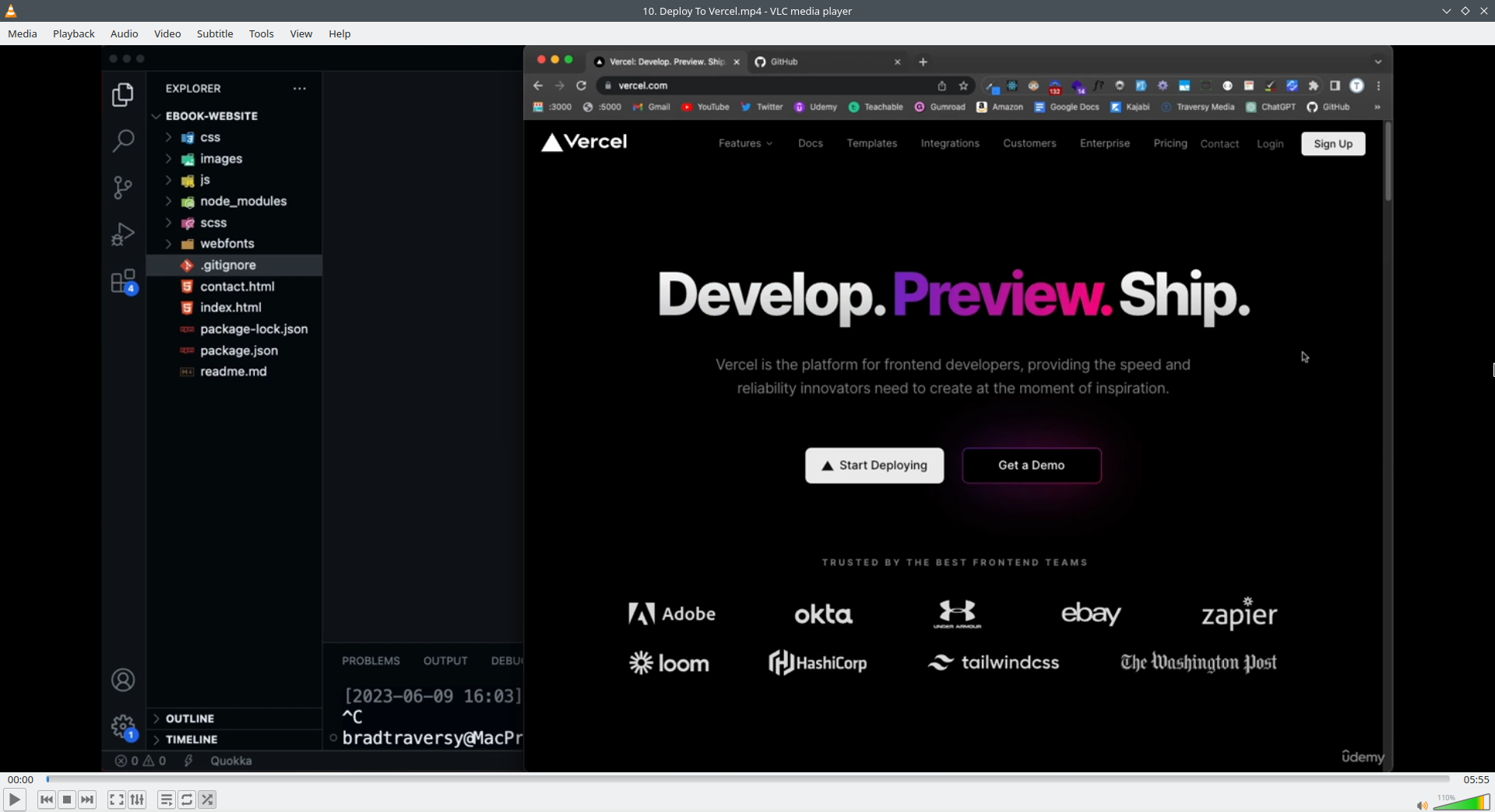Toggle loop mode in VLC
Image resolution: width=1495 pixels, height=812 pixels.
[x=187, y=800]
